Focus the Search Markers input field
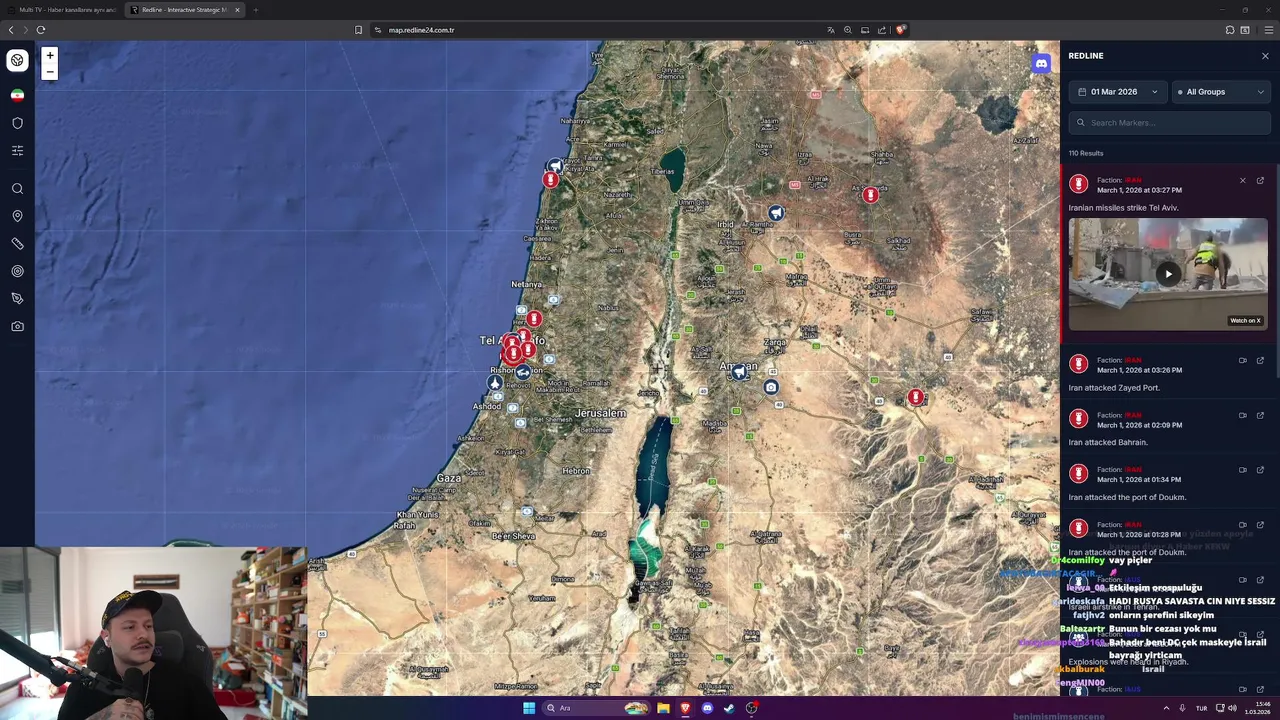Image resolution: width=1280 pixels, height=720 pixels. coord(1170,123)
